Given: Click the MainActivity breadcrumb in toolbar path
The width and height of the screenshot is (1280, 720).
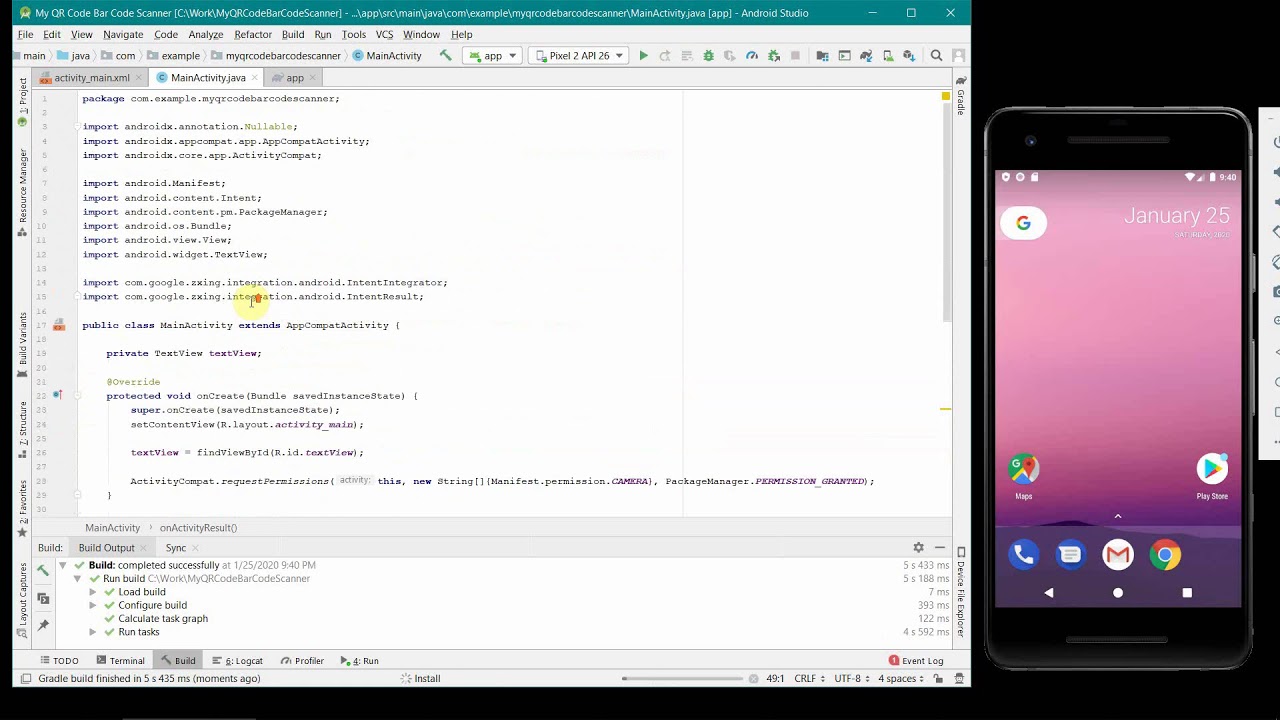Looking at the screenshot, I should coord(387,56).
